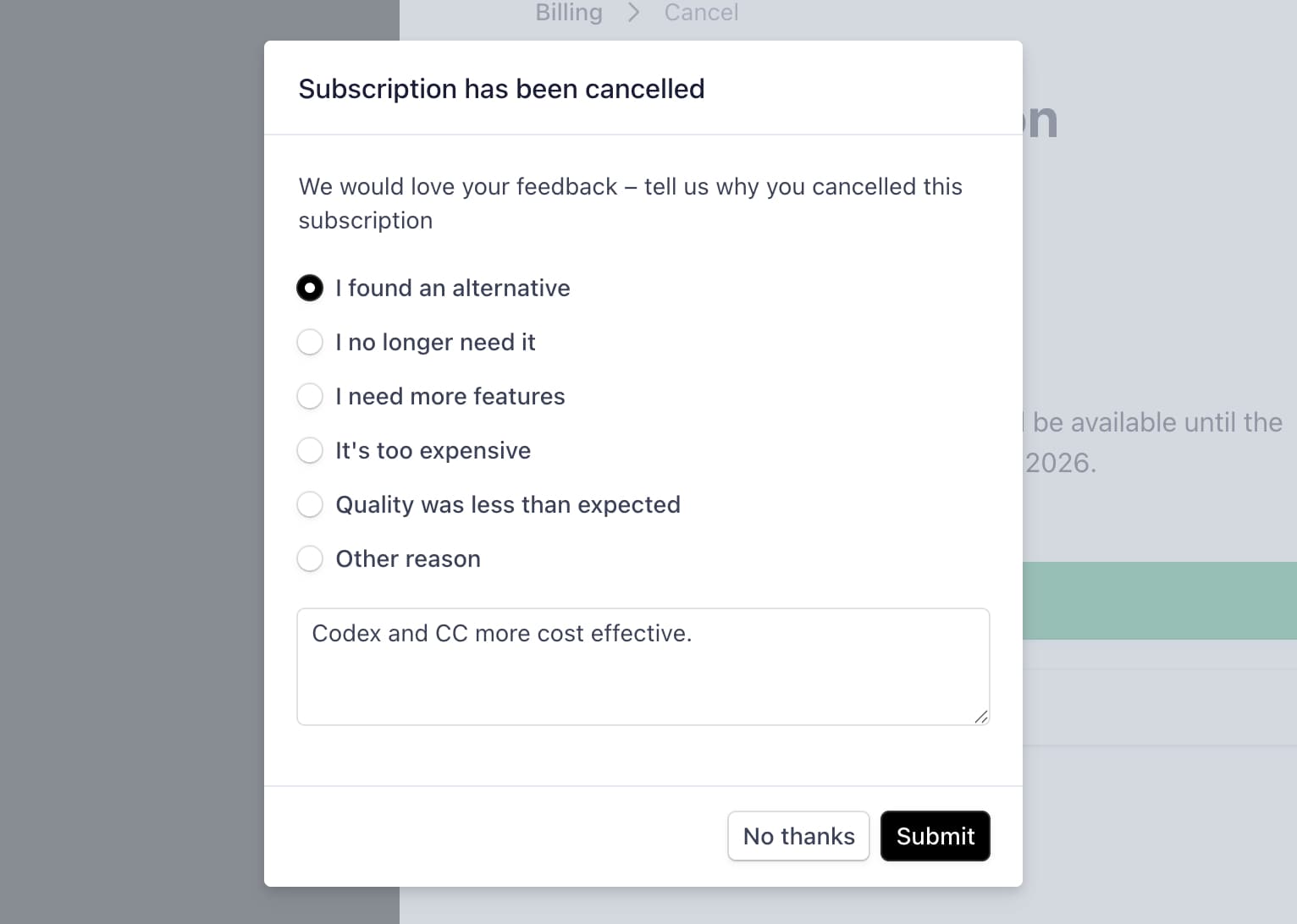The image size is (1297, 924).
Task: Click the "I need more features" label
Action: tap(450, 396)
